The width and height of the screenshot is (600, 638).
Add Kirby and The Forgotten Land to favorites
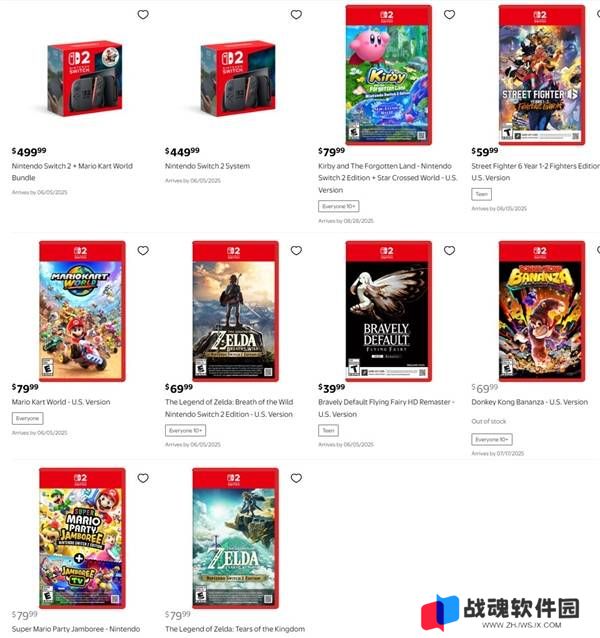point(449,15)
